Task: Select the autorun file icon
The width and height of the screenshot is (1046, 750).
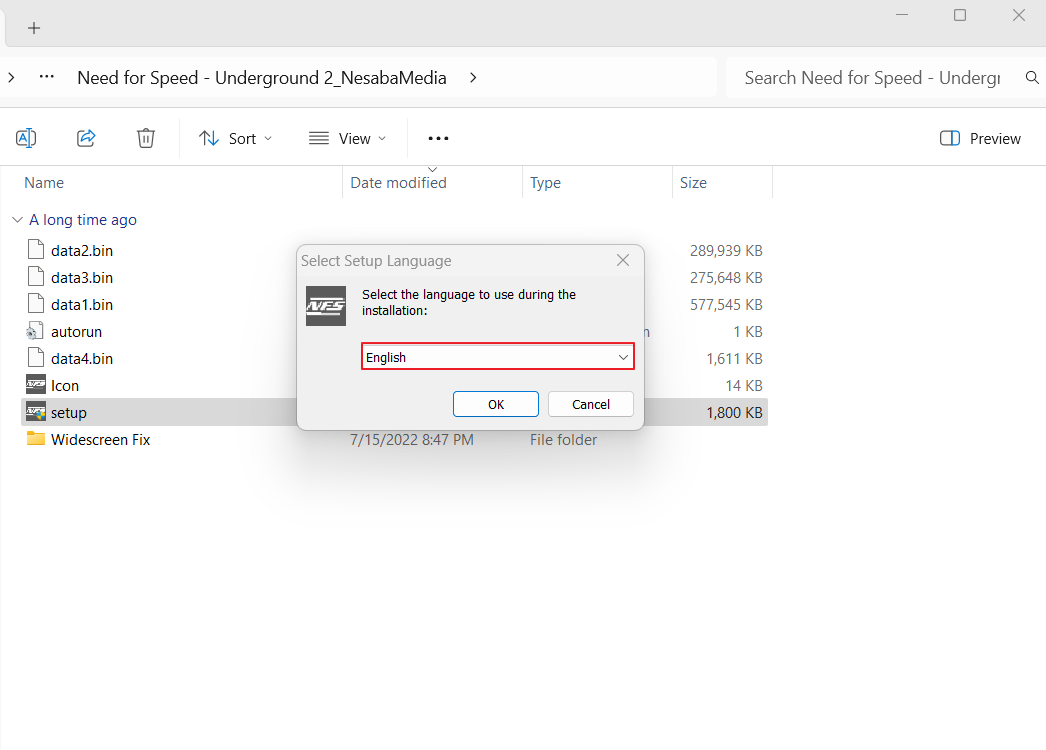Action: pyautogui.click(x=35, y=331)
